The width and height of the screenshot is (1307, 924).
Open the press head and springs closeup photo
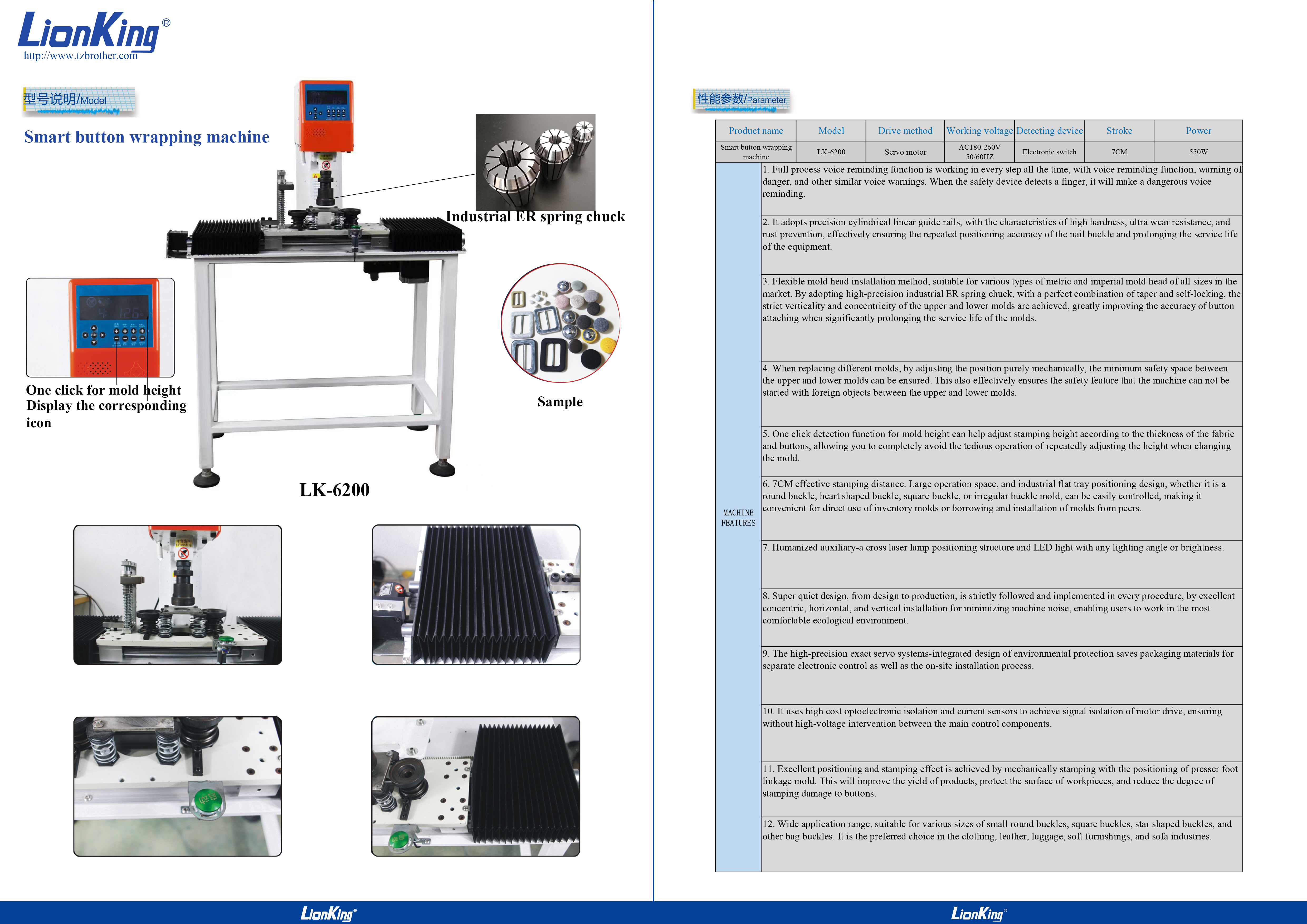point(178,595)
